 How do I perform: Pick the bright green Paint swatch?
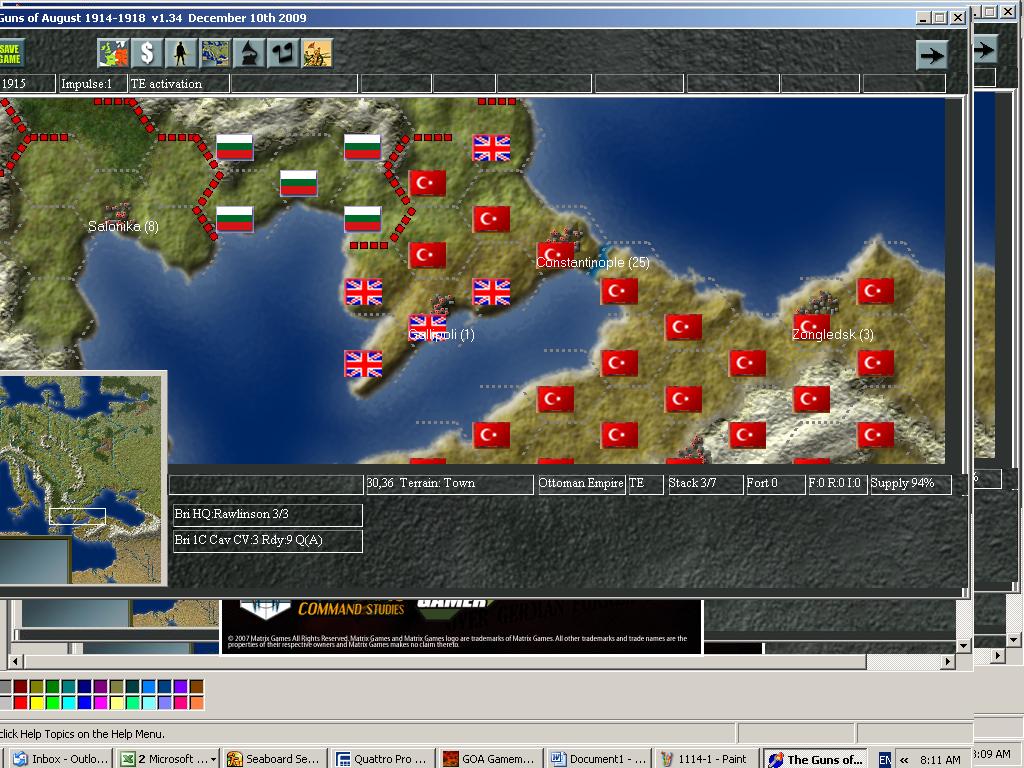tap(52, 703)
